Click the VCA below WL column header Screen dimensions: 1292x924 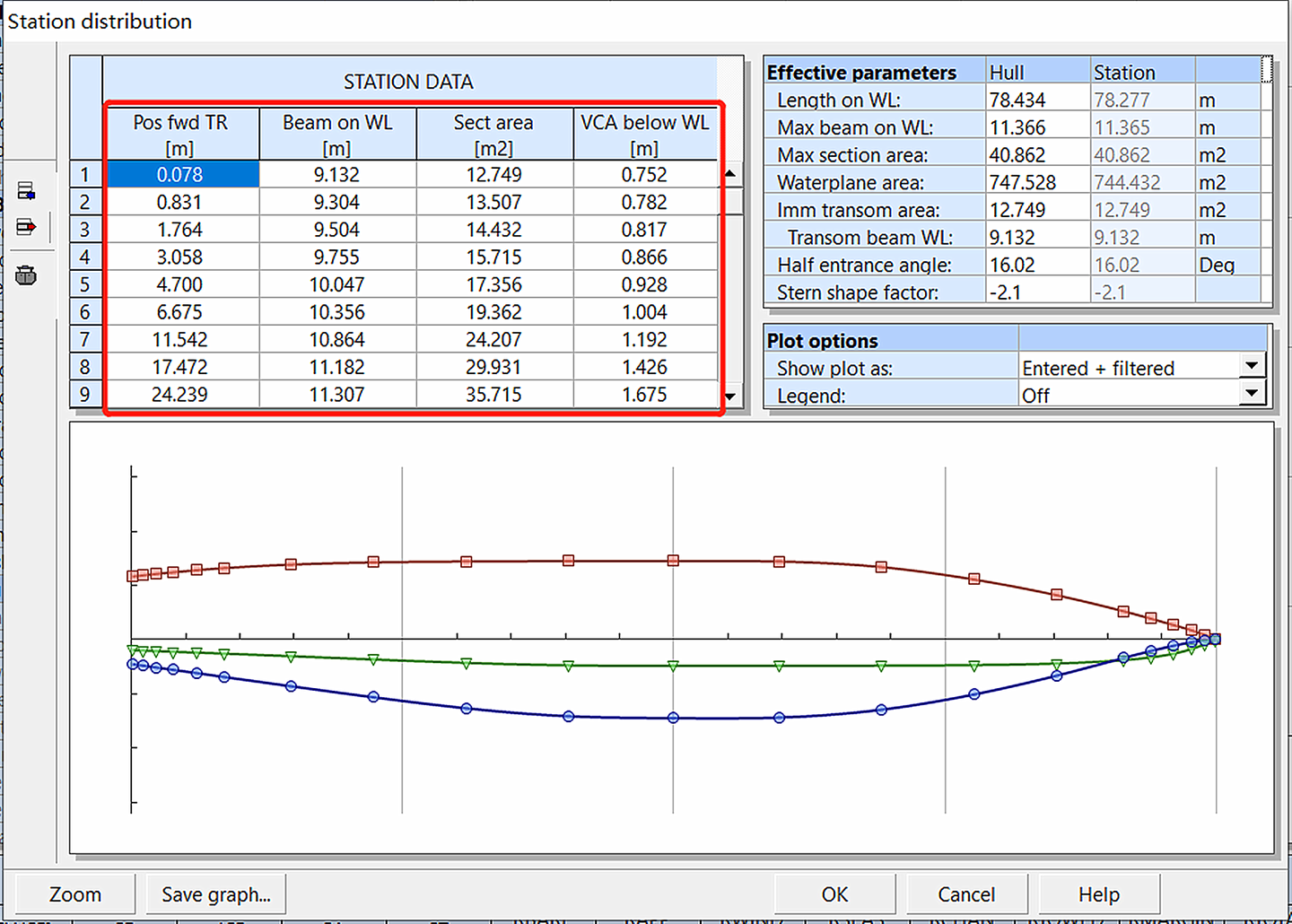pyautogui.click(x=645, y=133)
